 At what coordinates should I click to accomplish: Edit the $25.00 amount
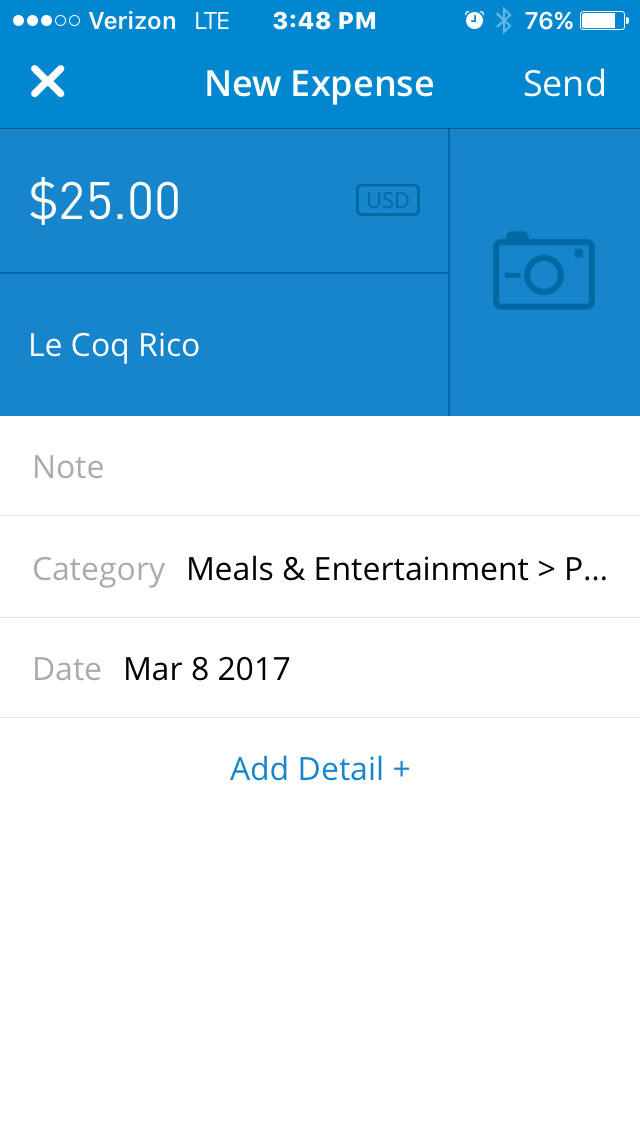[105, 201]
